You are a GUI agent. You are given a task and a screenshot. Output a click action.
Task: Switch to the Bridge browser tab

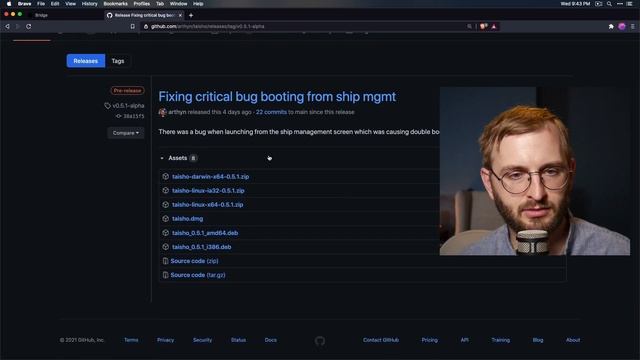pos(41,15)
